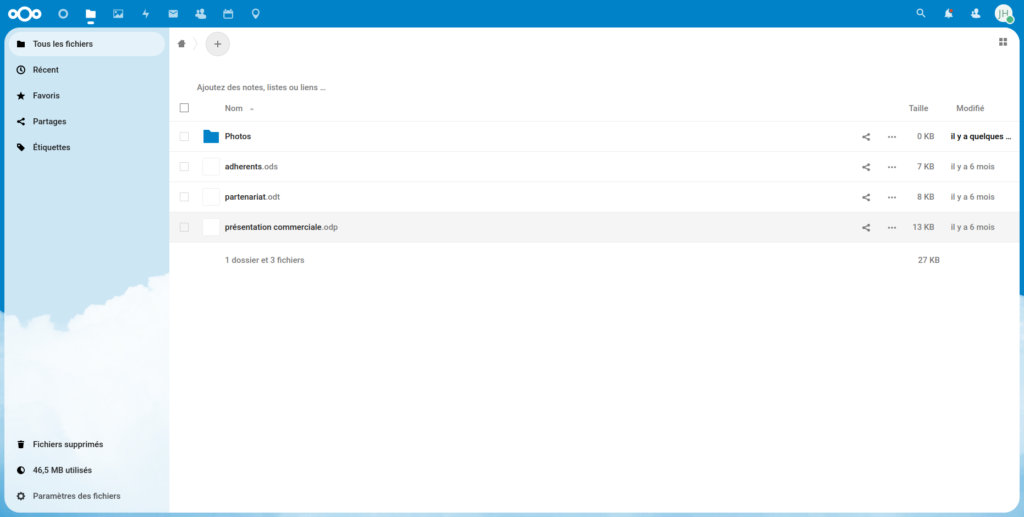1024x517 pixels.
Task: Click the 46,5 MB utilisés quota
Action: click(x=86, y=470)
